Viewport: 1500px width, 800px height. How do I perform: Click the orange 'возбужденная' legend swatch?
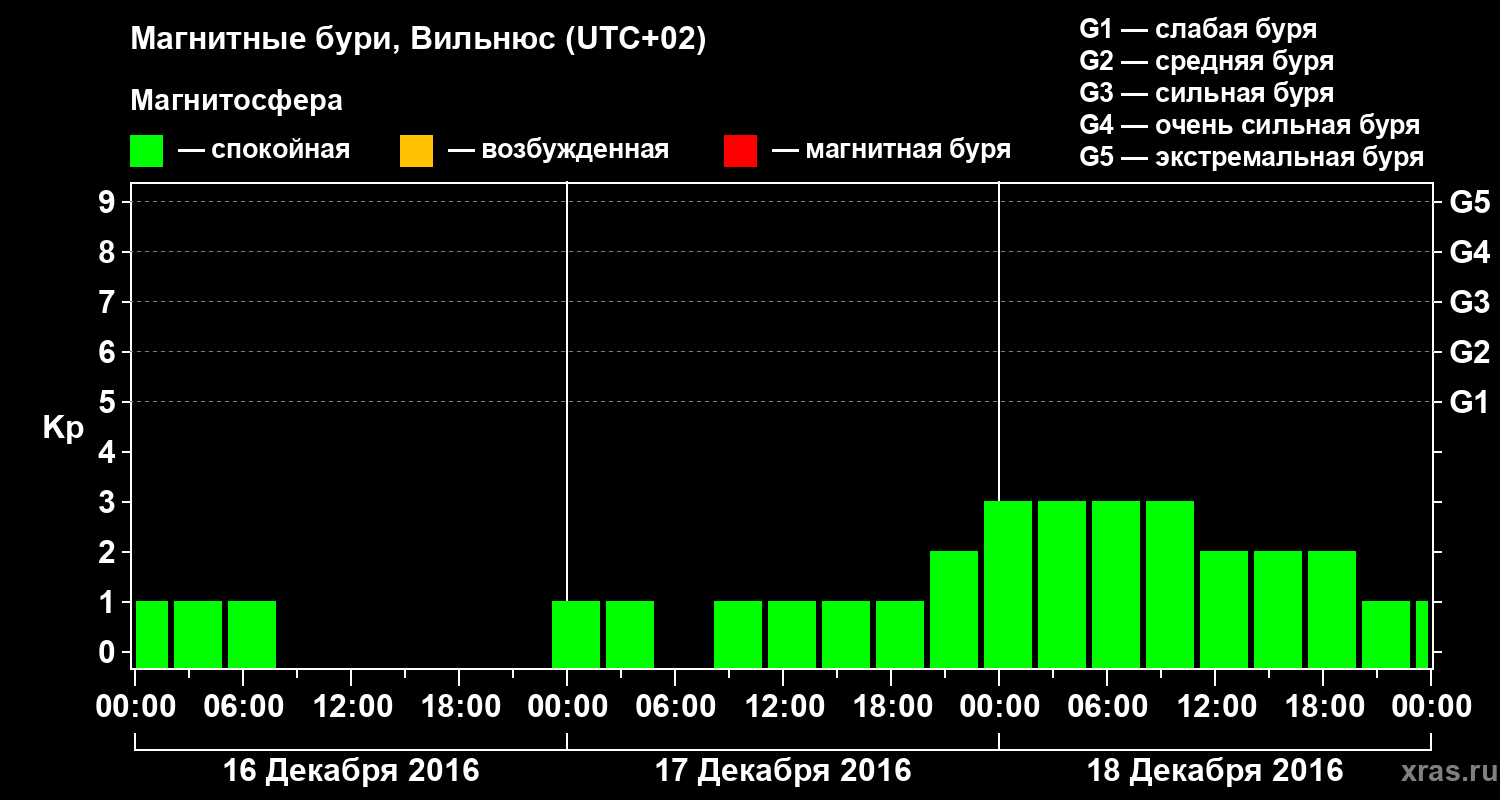pos(416,151)
